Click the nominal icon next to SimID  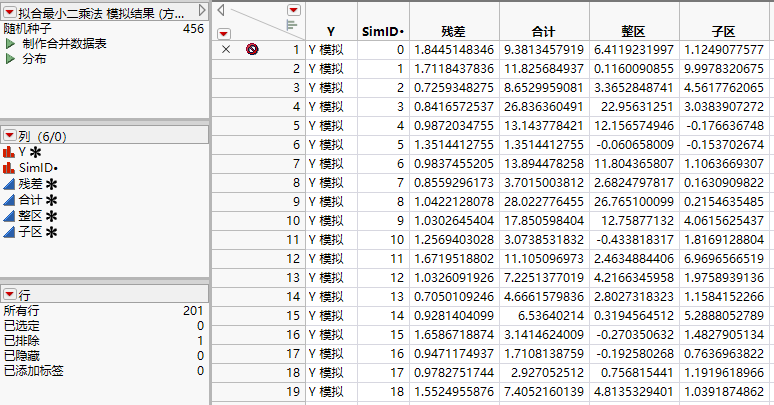(9, 168)
